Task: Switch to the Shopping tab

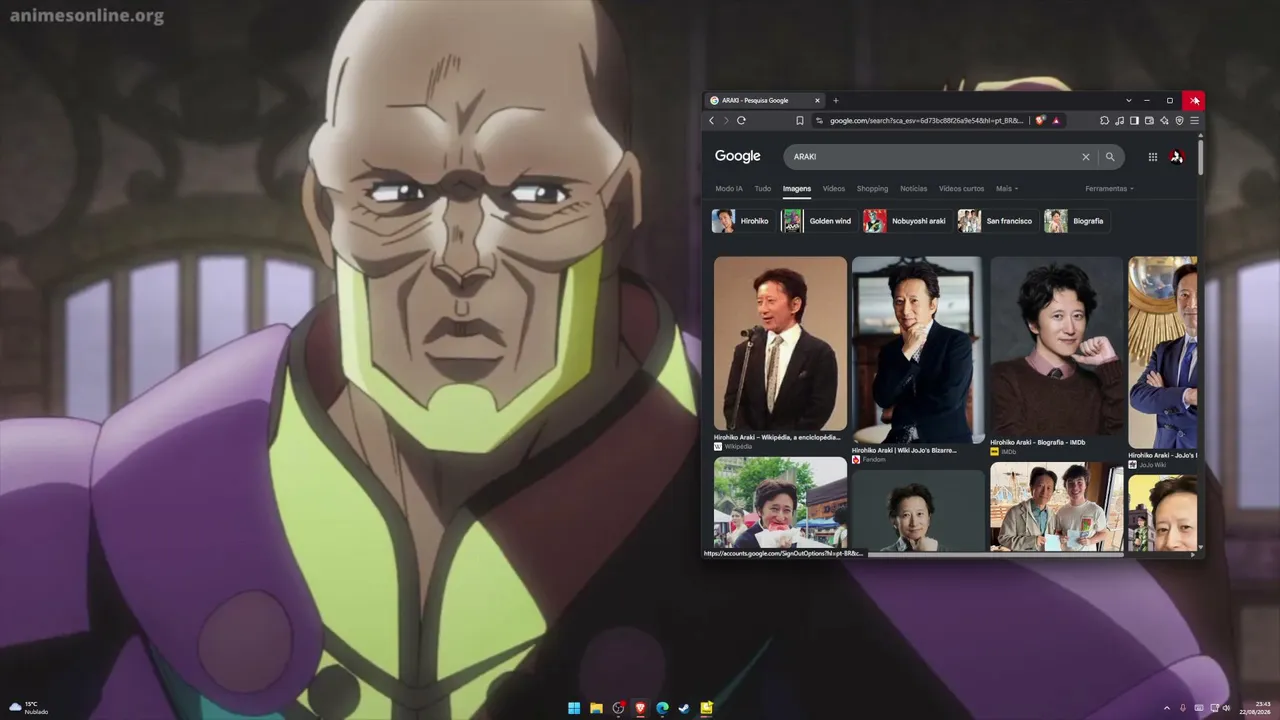Action: point(872,188)
